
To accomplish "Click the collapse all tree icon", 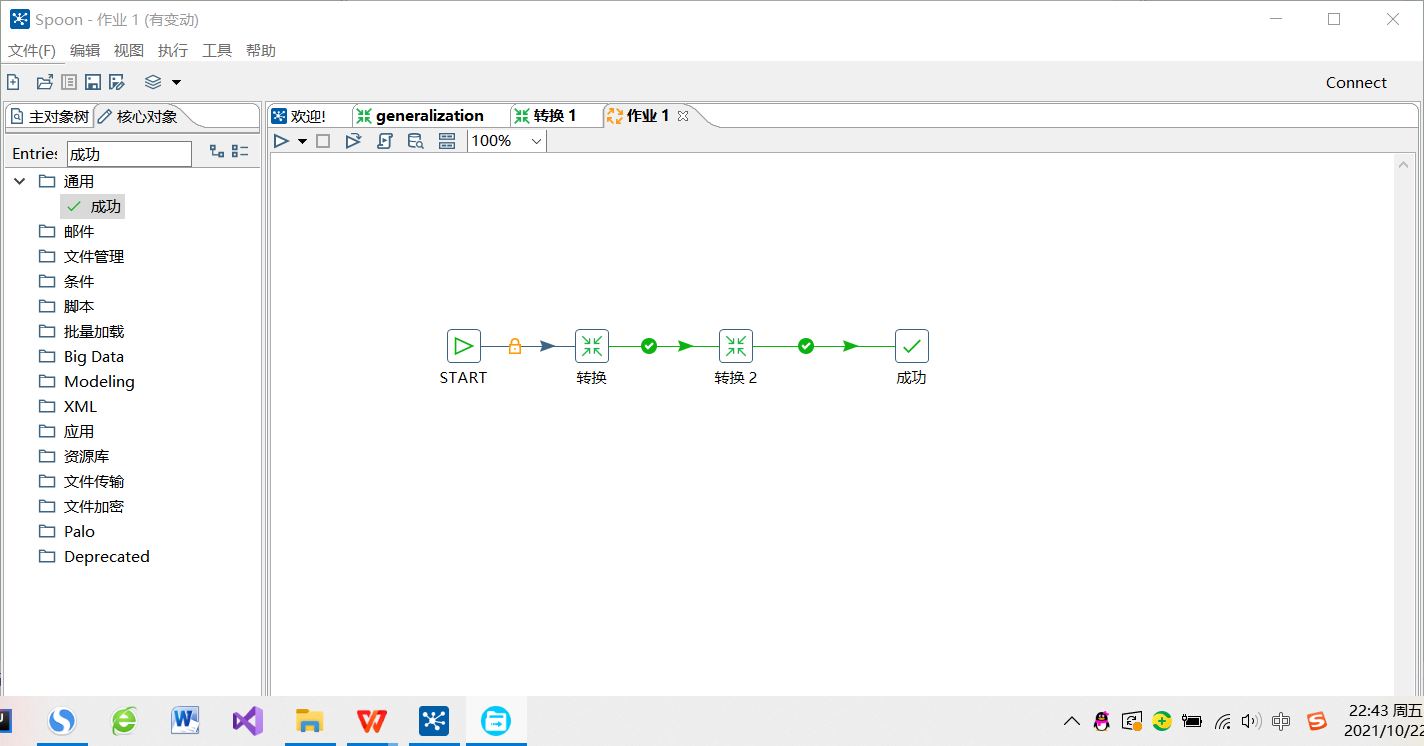I will [x=240, y=151].
